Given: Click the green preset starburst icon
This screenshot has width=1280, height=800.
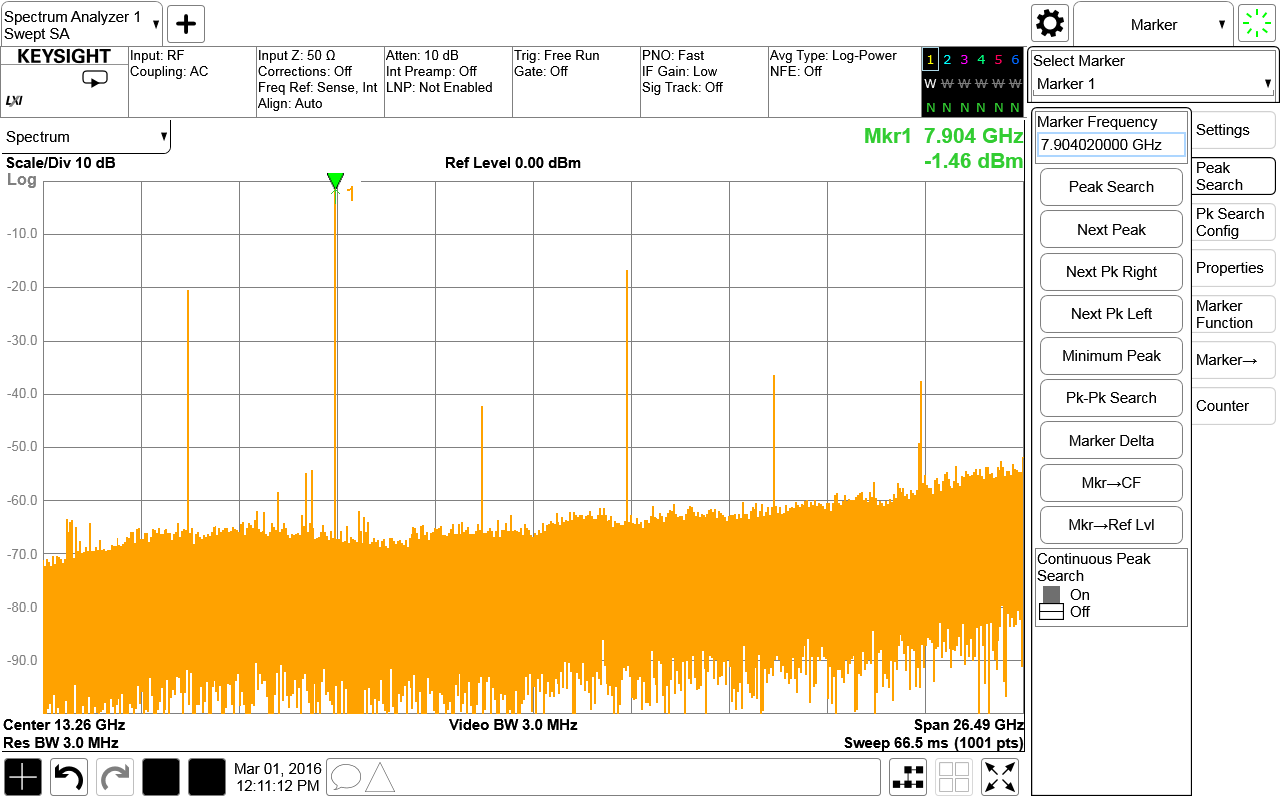Looking at the screenshot, I should (1256, 23).
